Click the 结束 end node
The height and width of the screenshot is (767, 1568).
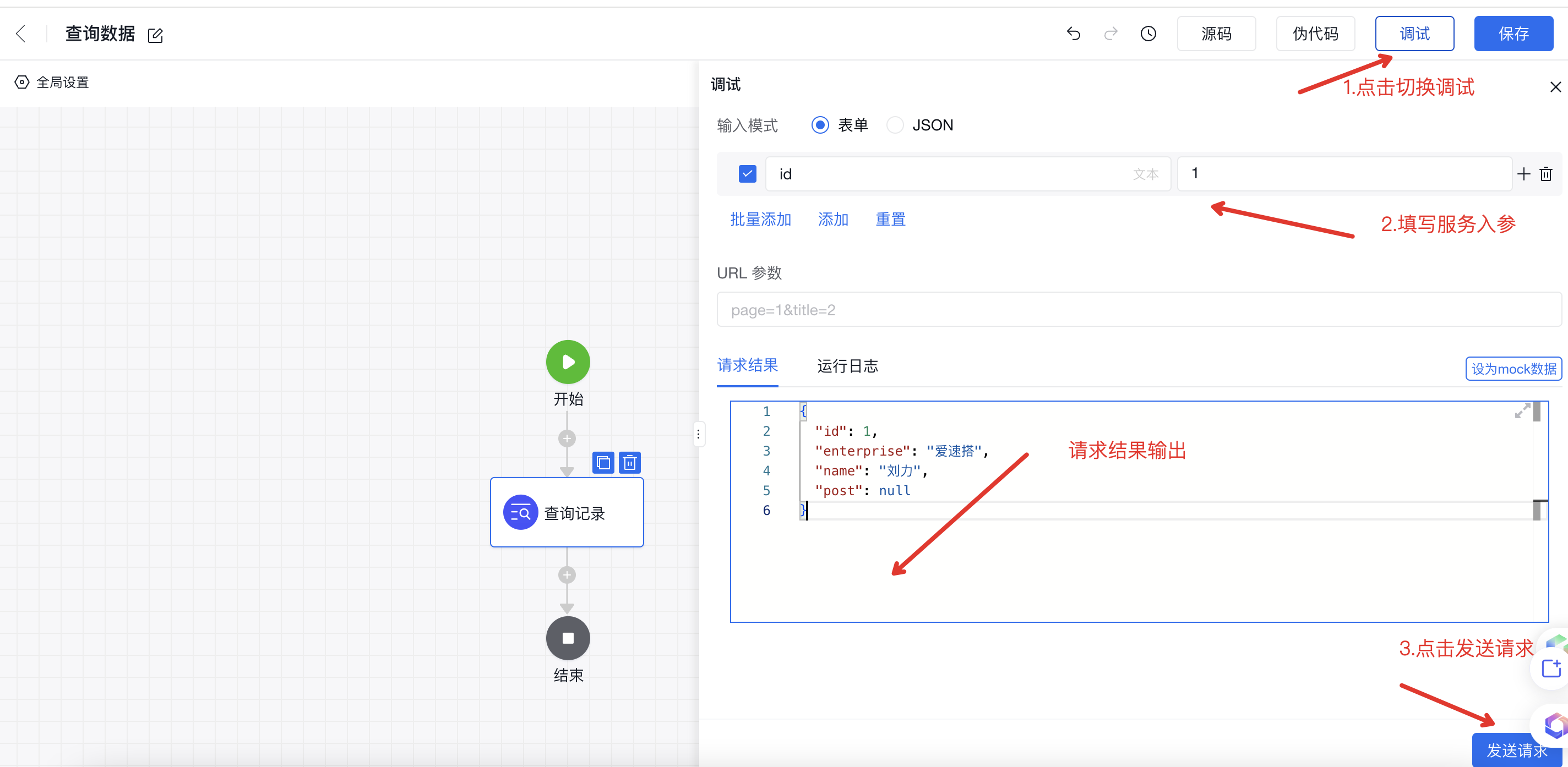coord(567,638)
